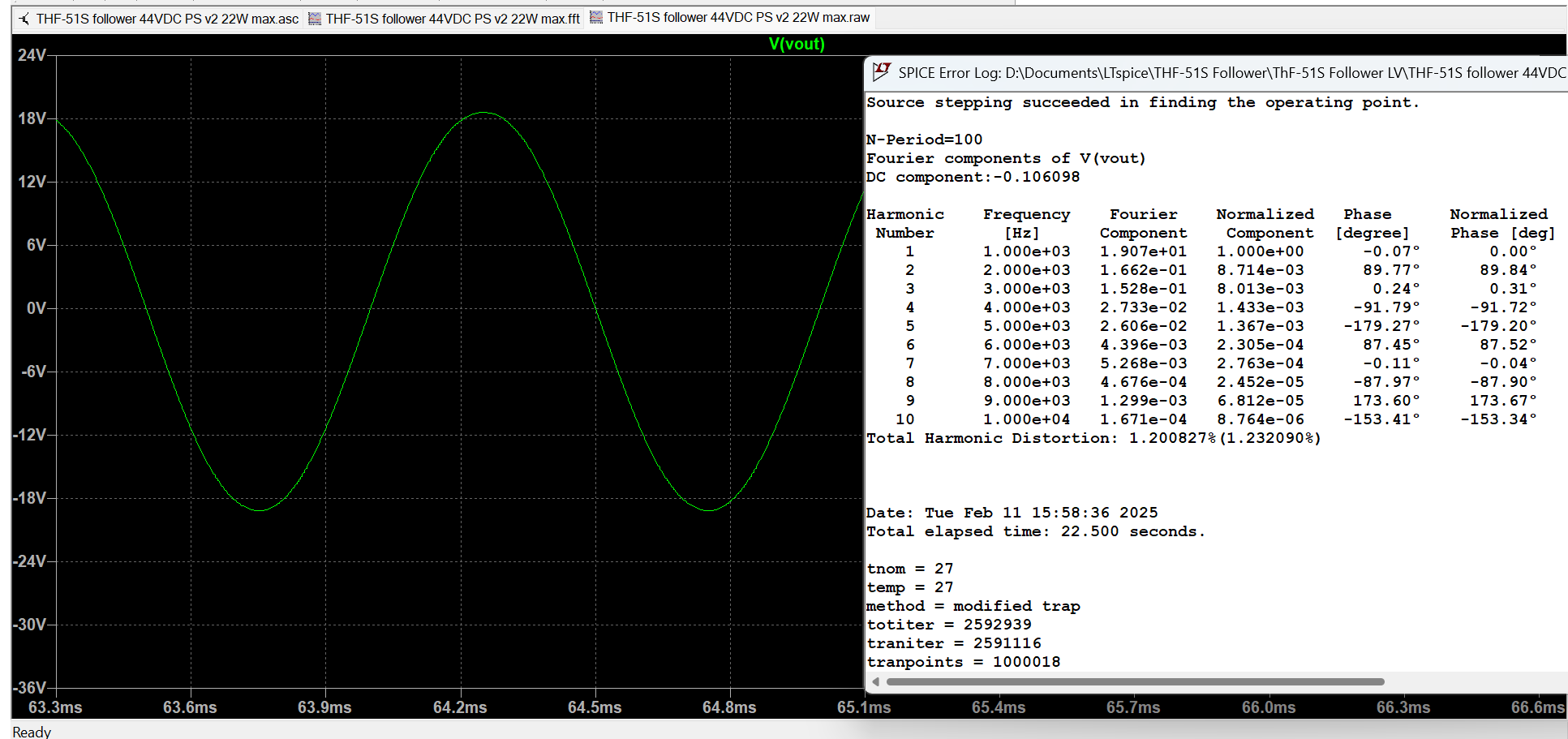Click the 173.67° normalized phase value
The height and width of the screenshot is (739, 1568).
(1503, 401)
